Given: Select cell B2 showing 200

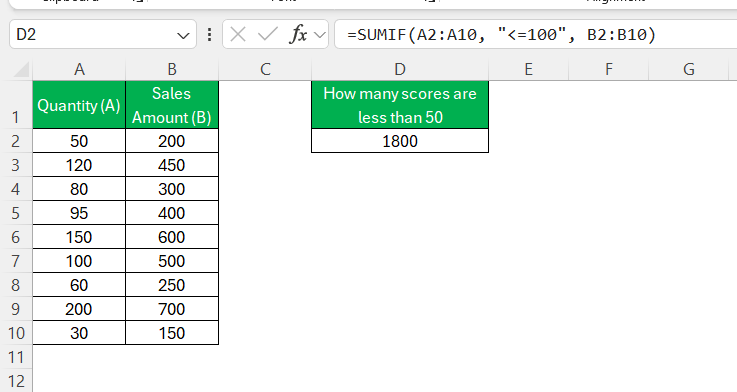Looking at the screenshot, I should 172,141.
